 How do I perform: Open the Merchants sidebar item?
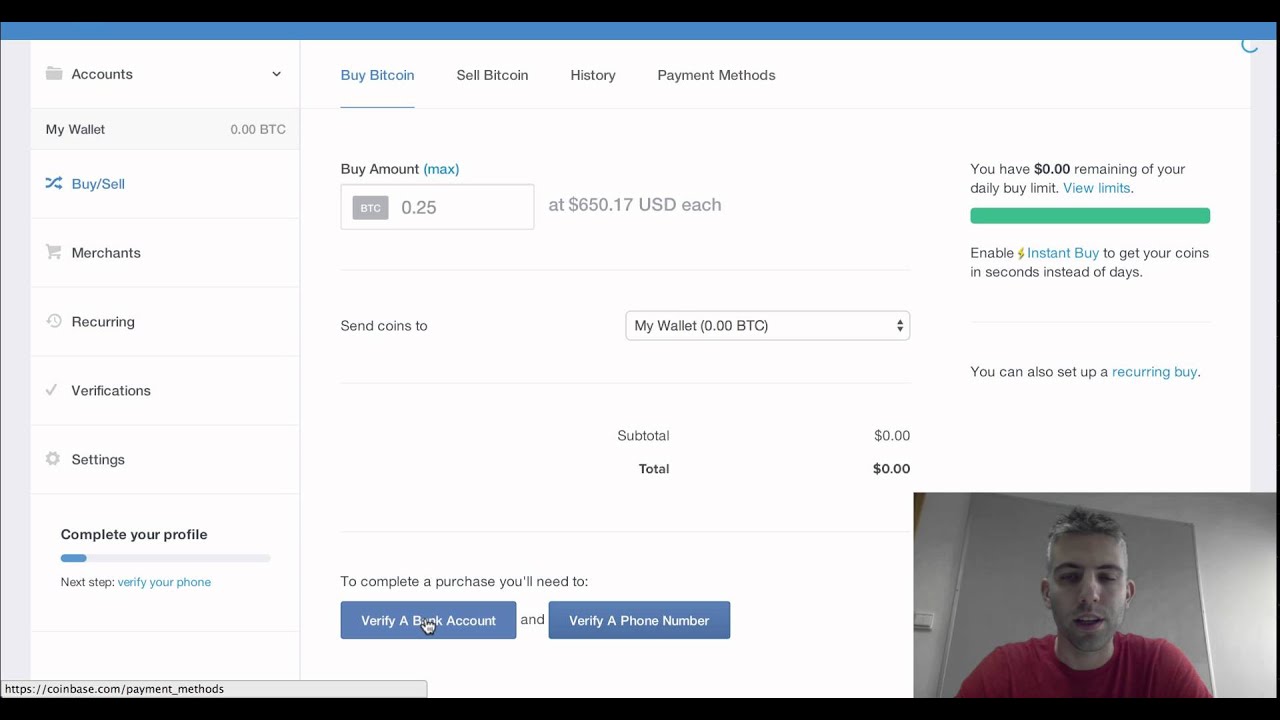[165, 253]
